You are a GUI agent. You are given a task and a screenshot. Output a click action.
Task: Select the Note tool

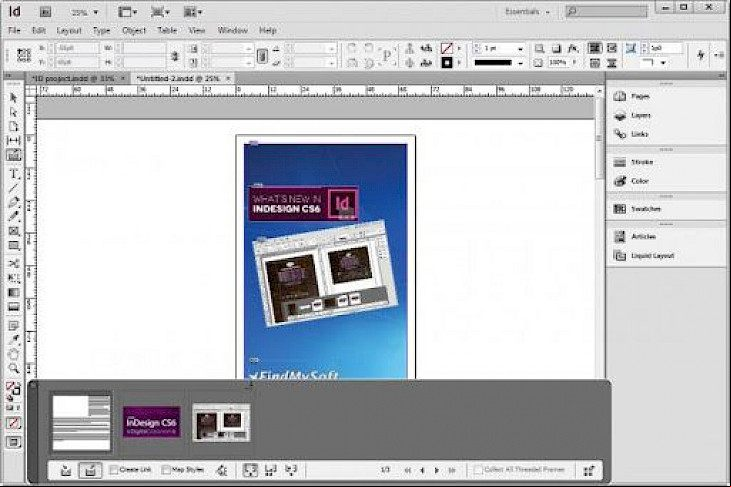(x=14, y=325)
